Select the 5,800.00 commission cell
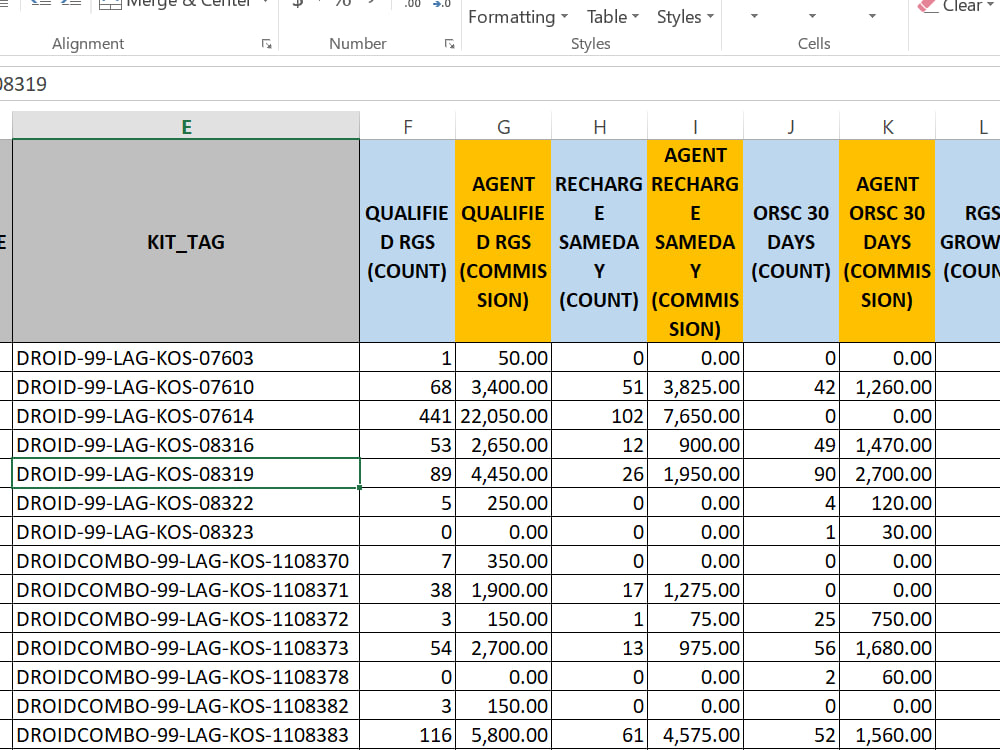The height and width of the screenshot is (750, 1000). (503, 735)
